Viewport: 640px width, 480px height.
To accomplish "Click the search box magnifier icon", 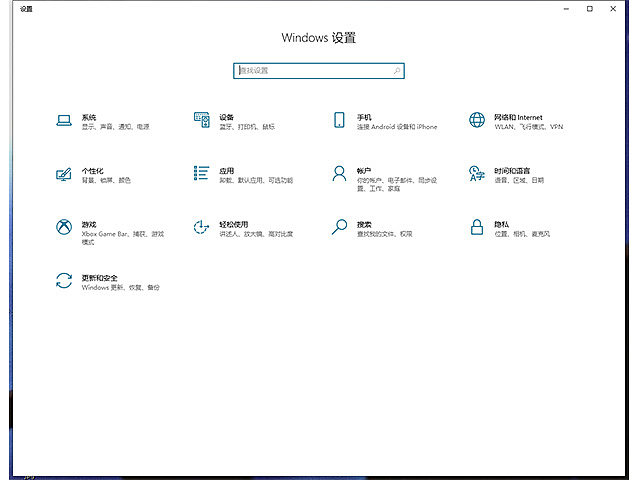I will coord(396,71).
